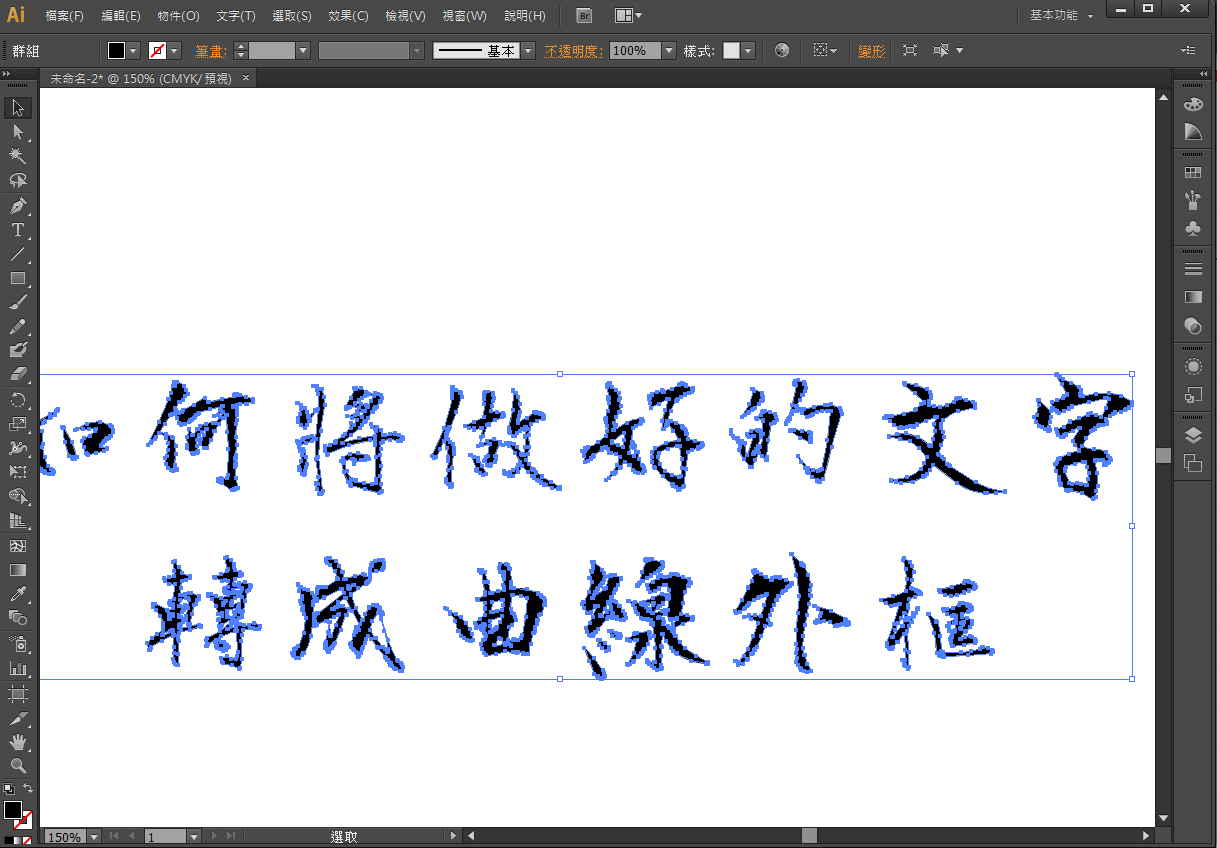This screenshot has width=1217, height=848.
Task: Select the Rectangle tool
Action: (18, 278)
